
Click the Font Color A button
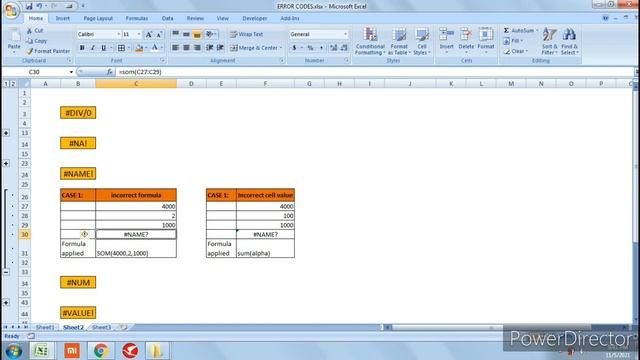click(x=155, y=48)
